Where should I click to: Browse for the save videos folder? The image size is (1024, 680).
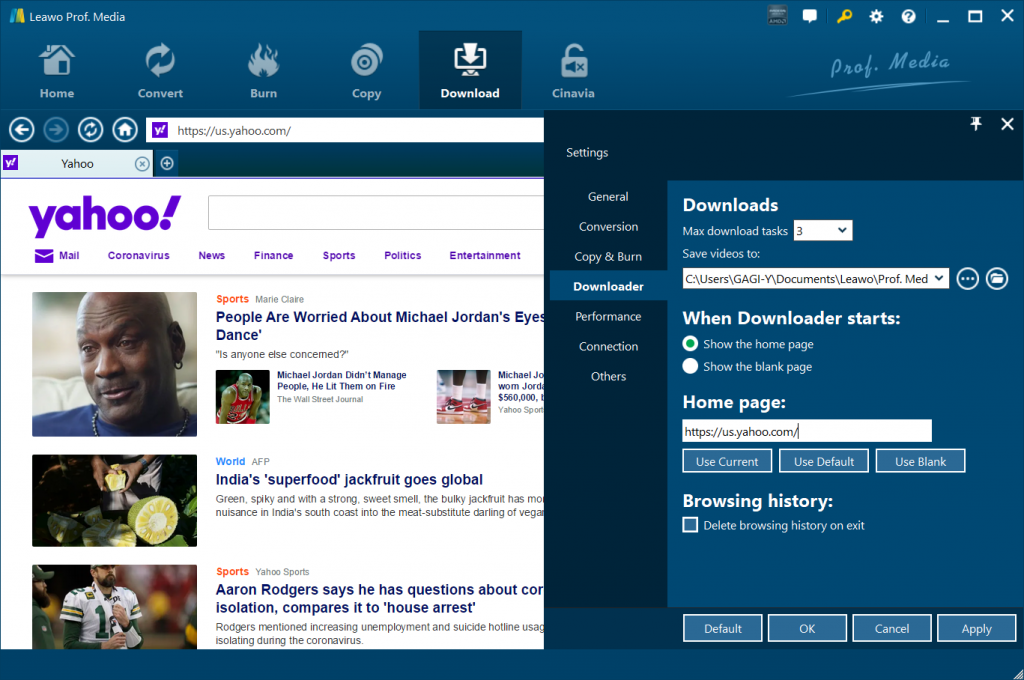pos(967,279)
